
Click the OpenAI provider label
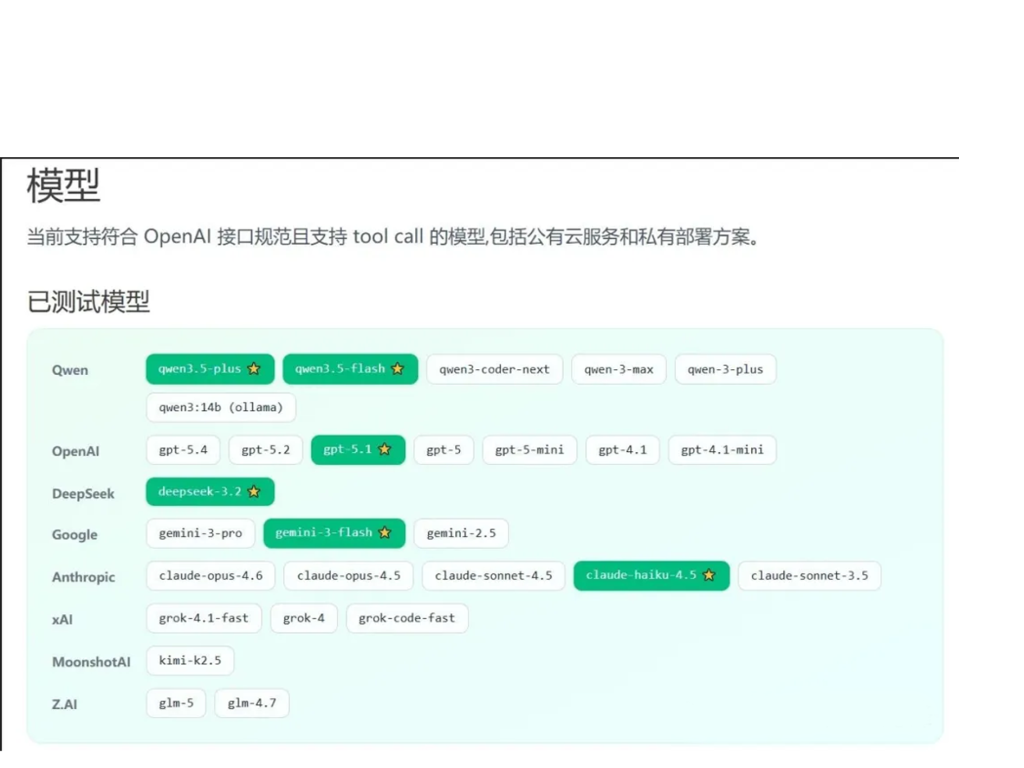click(x=76, y=451)
